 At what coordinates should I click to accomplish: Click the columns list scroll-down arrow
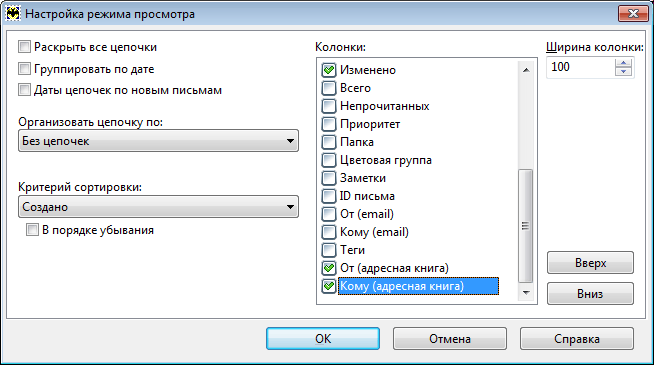coord(526,293)
